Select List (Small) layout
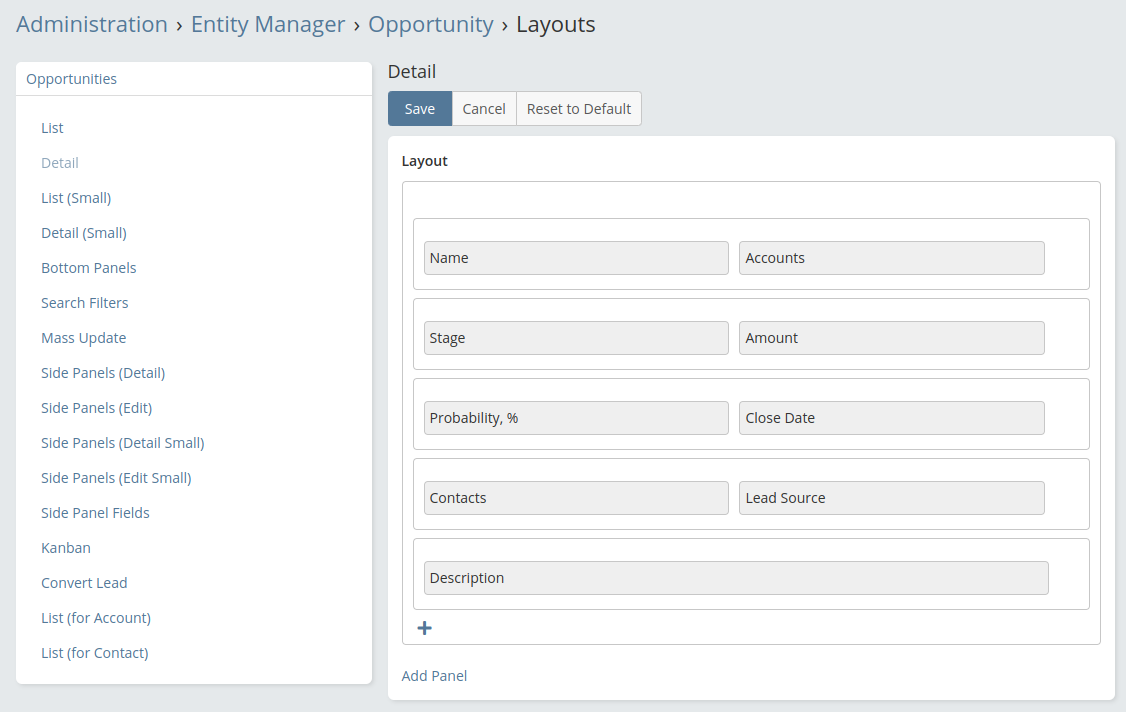The width and height of the screenshot is (1126, 712). [x=76, y=198]
